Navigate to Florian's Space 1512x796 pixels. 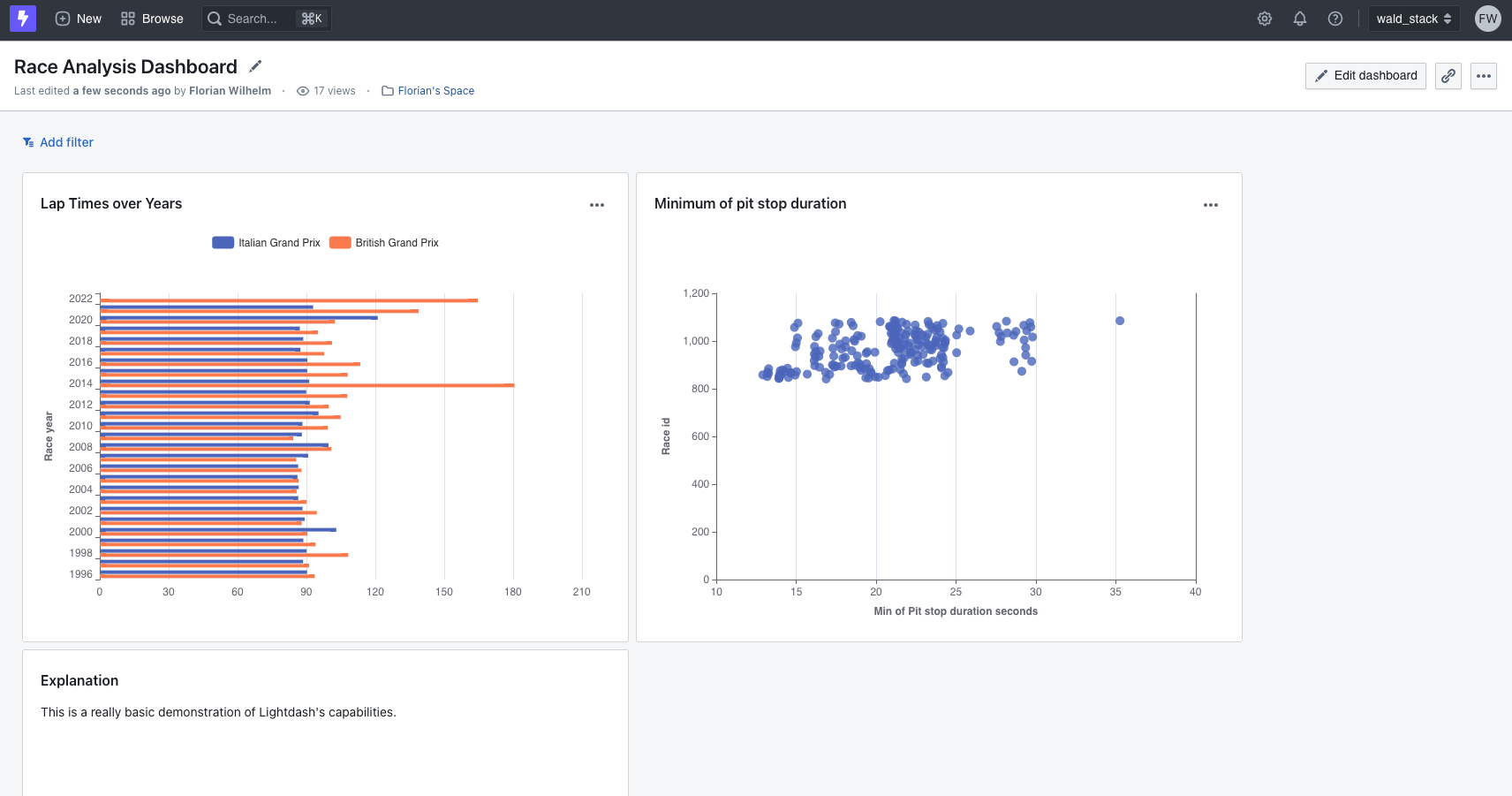[436, 90]
